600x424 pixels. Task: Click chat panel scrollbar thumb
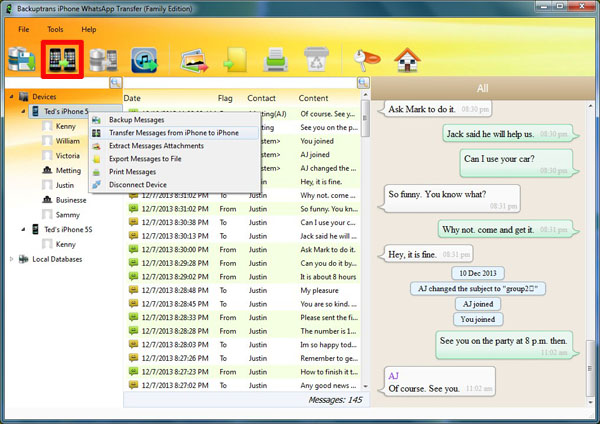pos(590,368)
